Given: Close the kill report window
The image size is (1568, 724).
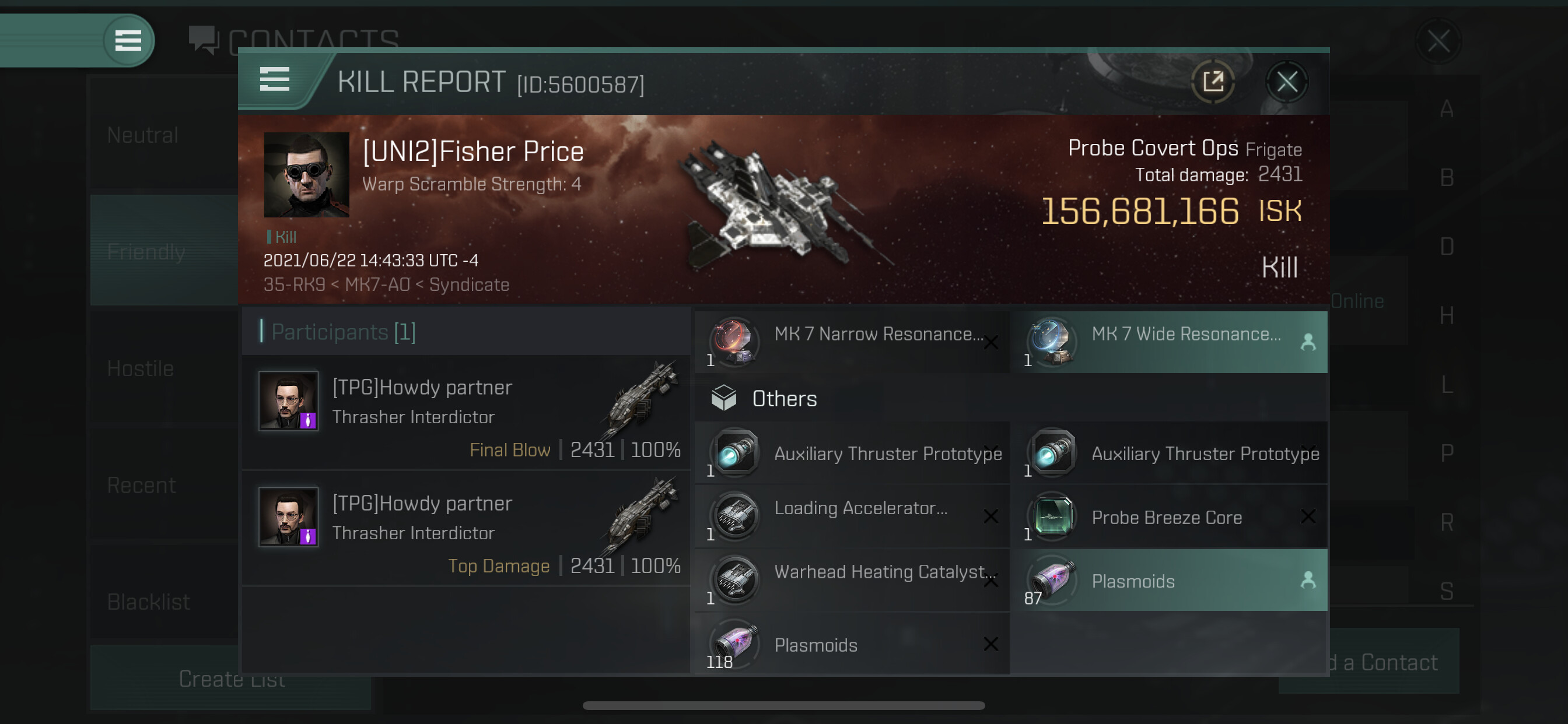Looking at the screenshot, I should point(1286,82).
